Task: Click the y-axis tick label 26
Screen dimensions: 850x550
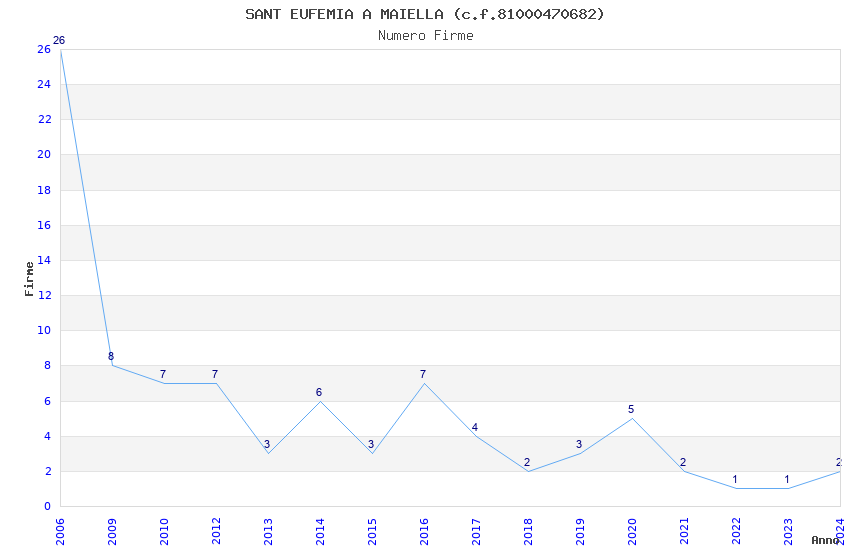Action: [44, 49]
